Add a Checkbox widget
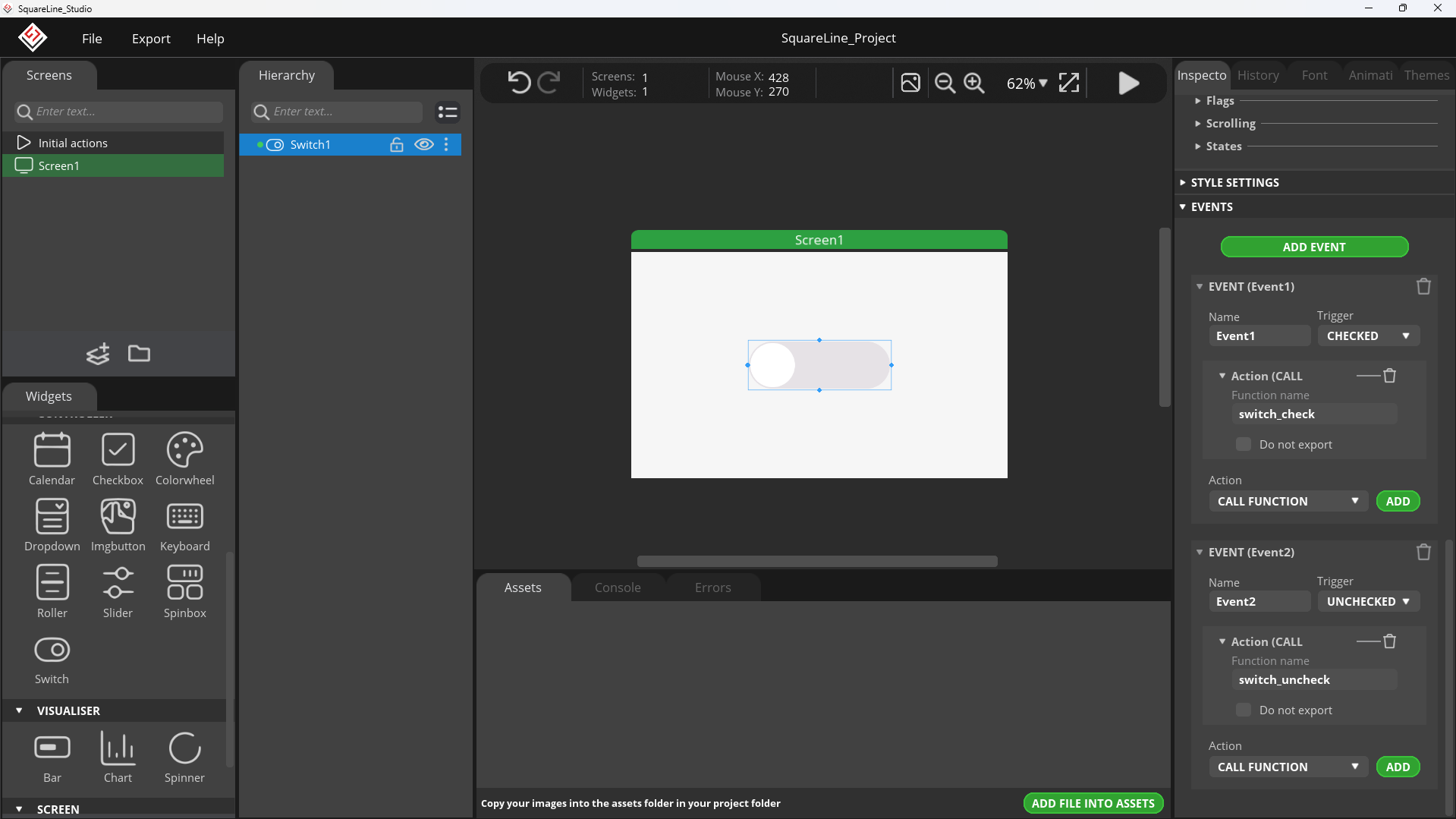The image size is (1456, 819). click(118, 459)
